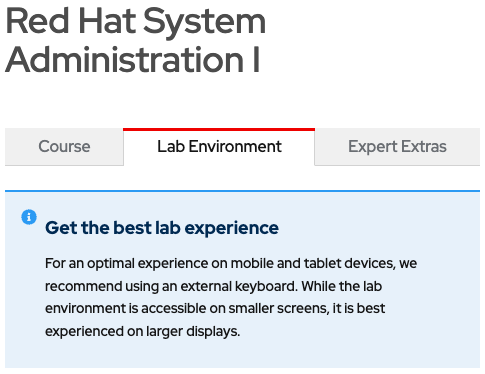Click the paragraph starting 'For an optimal experience'
This screenshot has width=485, height=374.
click(x=231, y=297)
